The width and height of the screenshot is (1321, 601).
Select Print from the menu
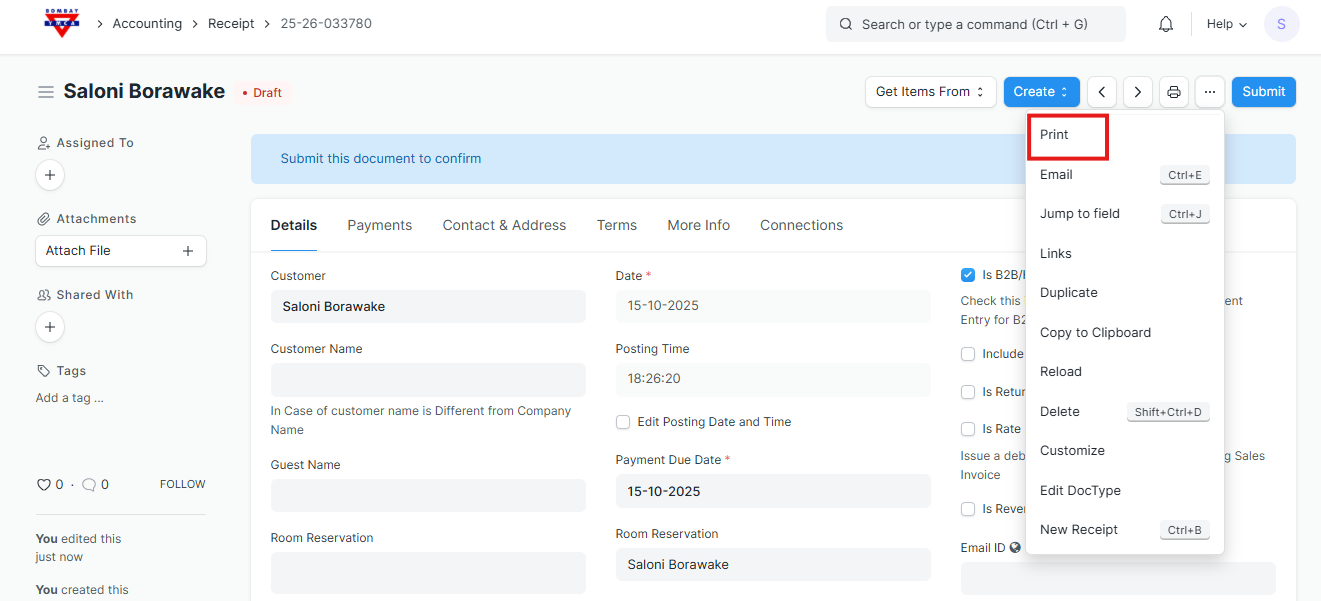coord(1055,135)
